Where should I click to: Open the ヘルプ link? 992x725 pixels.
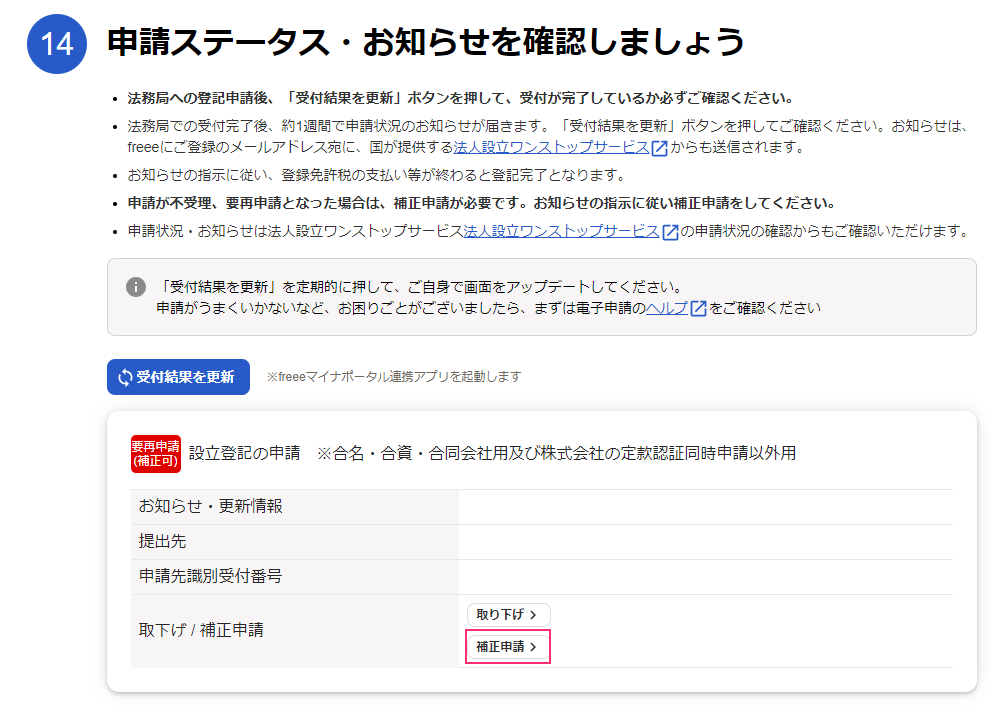667,308
